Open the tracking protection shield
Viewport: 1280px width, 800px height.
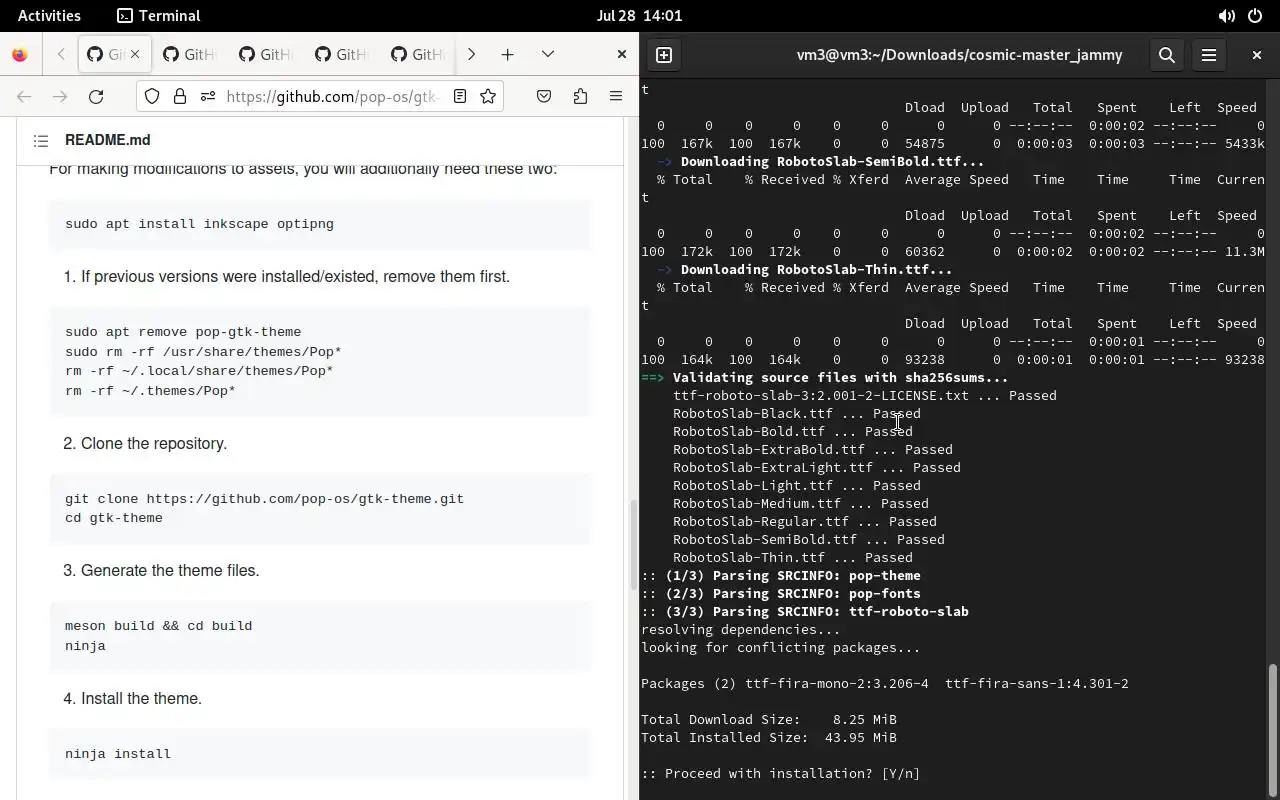(152, 96)
